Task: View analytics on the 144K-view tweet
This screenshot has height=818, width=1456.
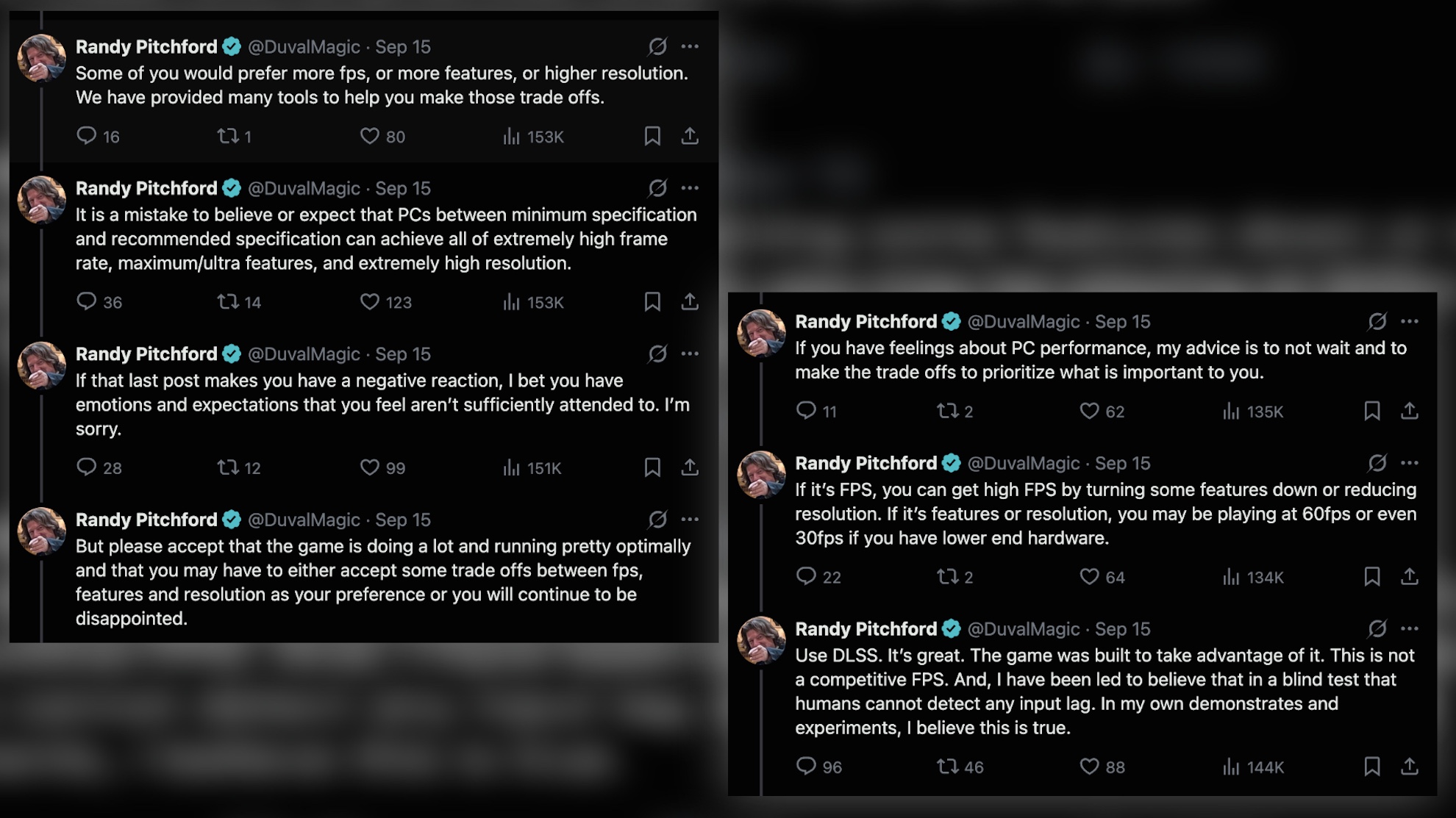Action: pyautogui.click(x=1231, y=767)
